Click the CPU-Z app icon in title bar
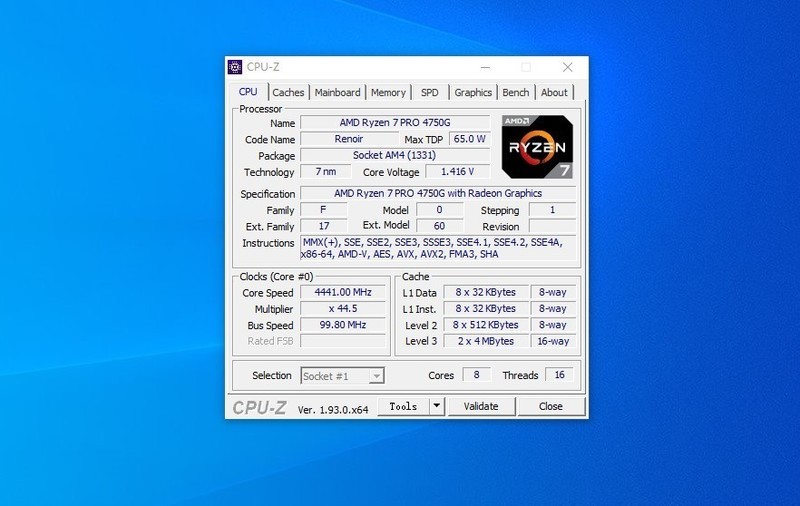This screenshot has width=800, height=506. point(235,67)
